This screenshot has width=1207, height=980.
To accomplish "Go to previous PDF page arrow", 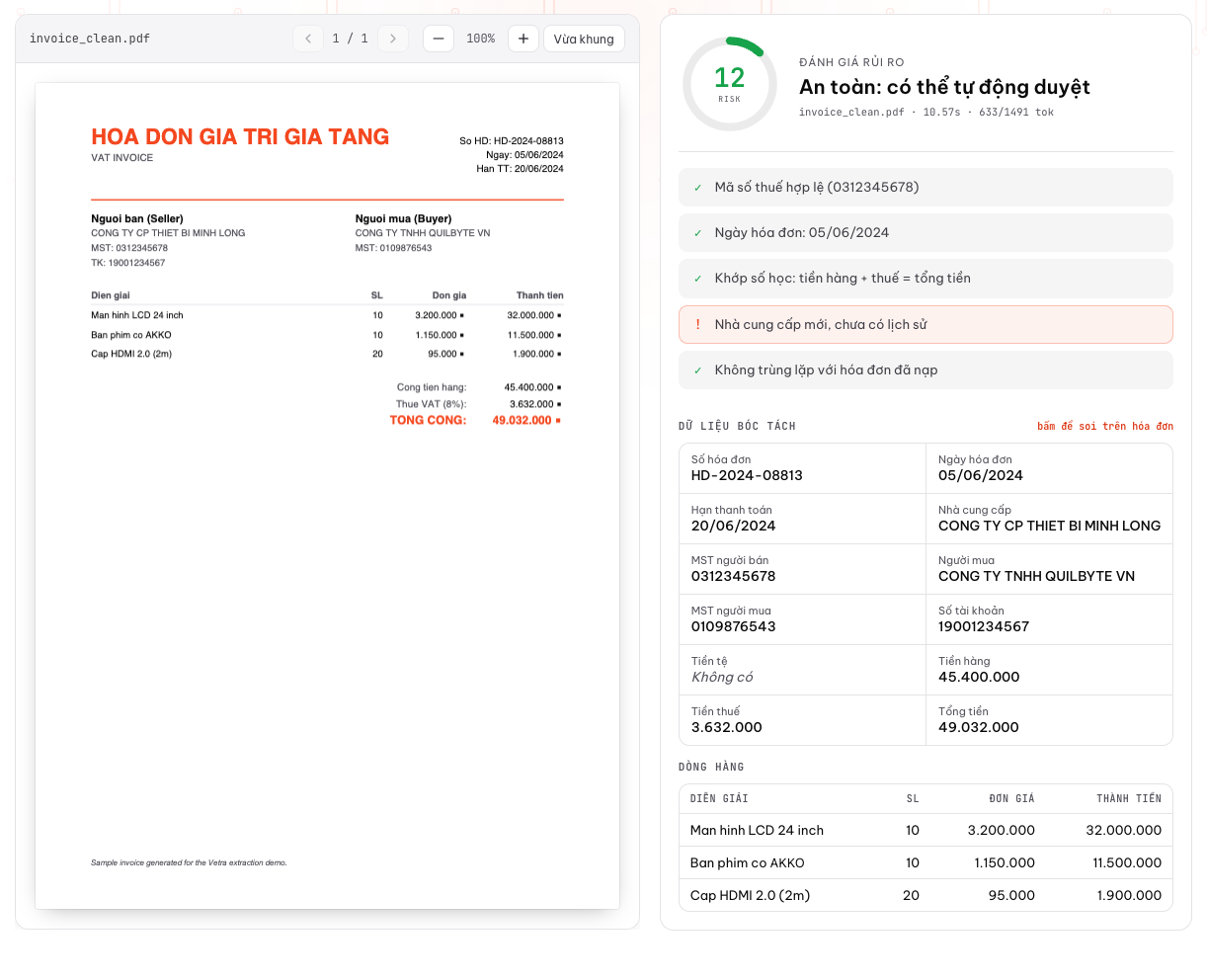I will (308, 39).
